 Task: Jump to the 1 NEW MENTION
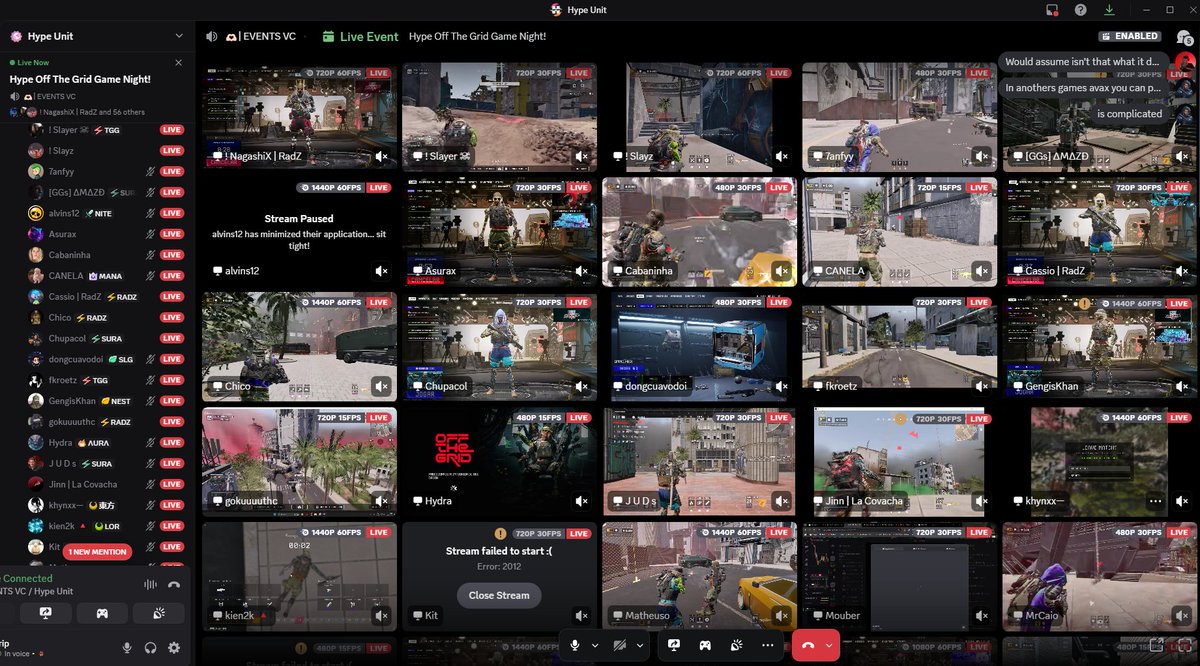click(x=97, y=552)
